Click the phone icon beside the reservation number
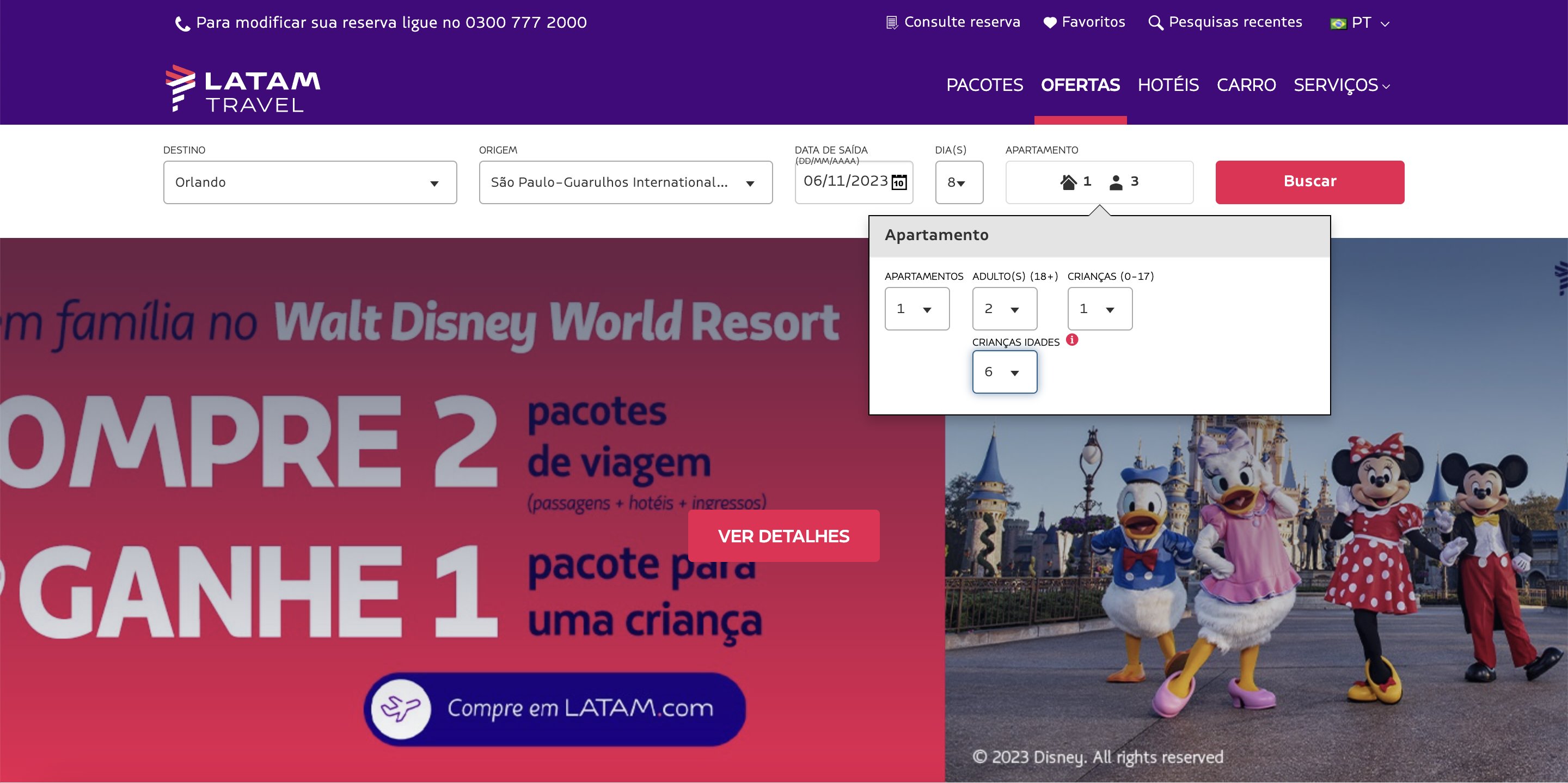1568x783 pixels. pyautogui.click(x=182, y=24)
